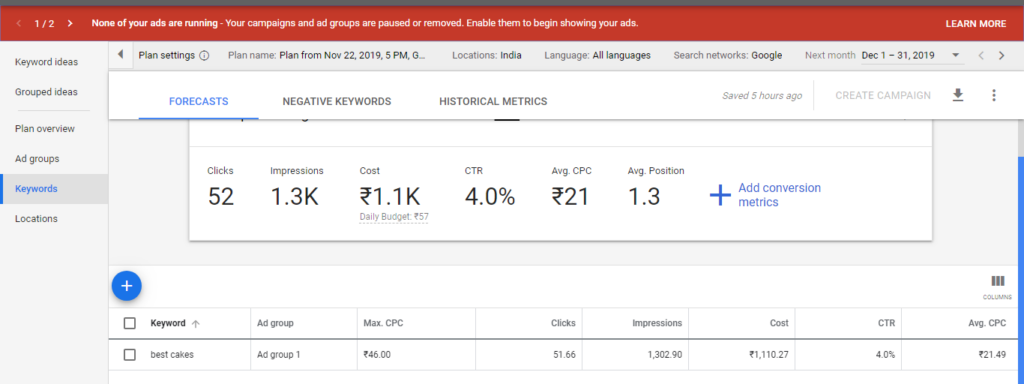Sort by Max. CPC column header
Image resolution: width=1024 pixels, height=384 pixels.
pos(383,323)
